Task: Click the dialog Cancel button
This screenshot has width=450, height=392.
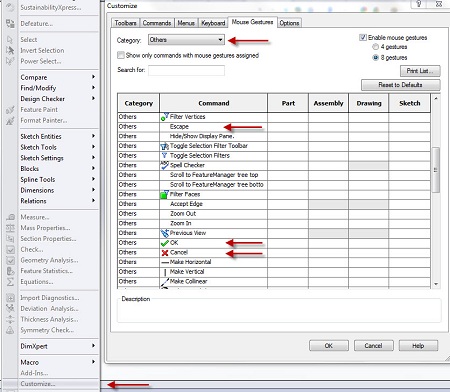Action: coord(373,346)
